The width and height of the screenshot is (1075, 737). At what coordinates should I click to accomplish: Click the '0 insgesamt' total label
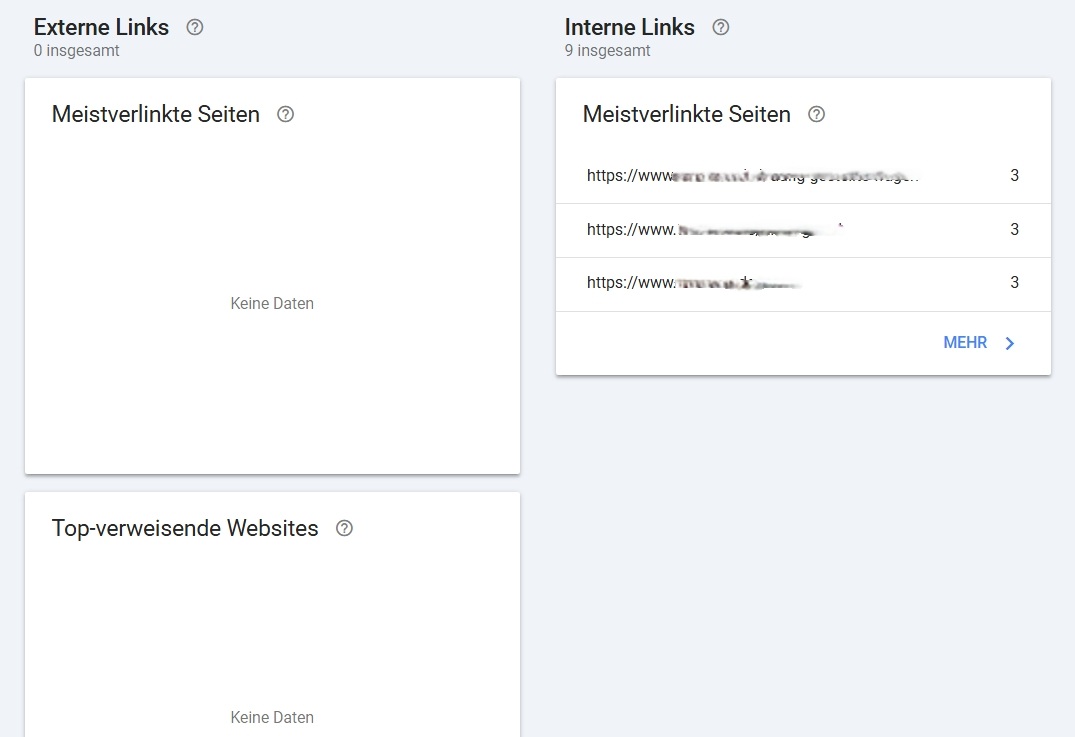point(76,50)
